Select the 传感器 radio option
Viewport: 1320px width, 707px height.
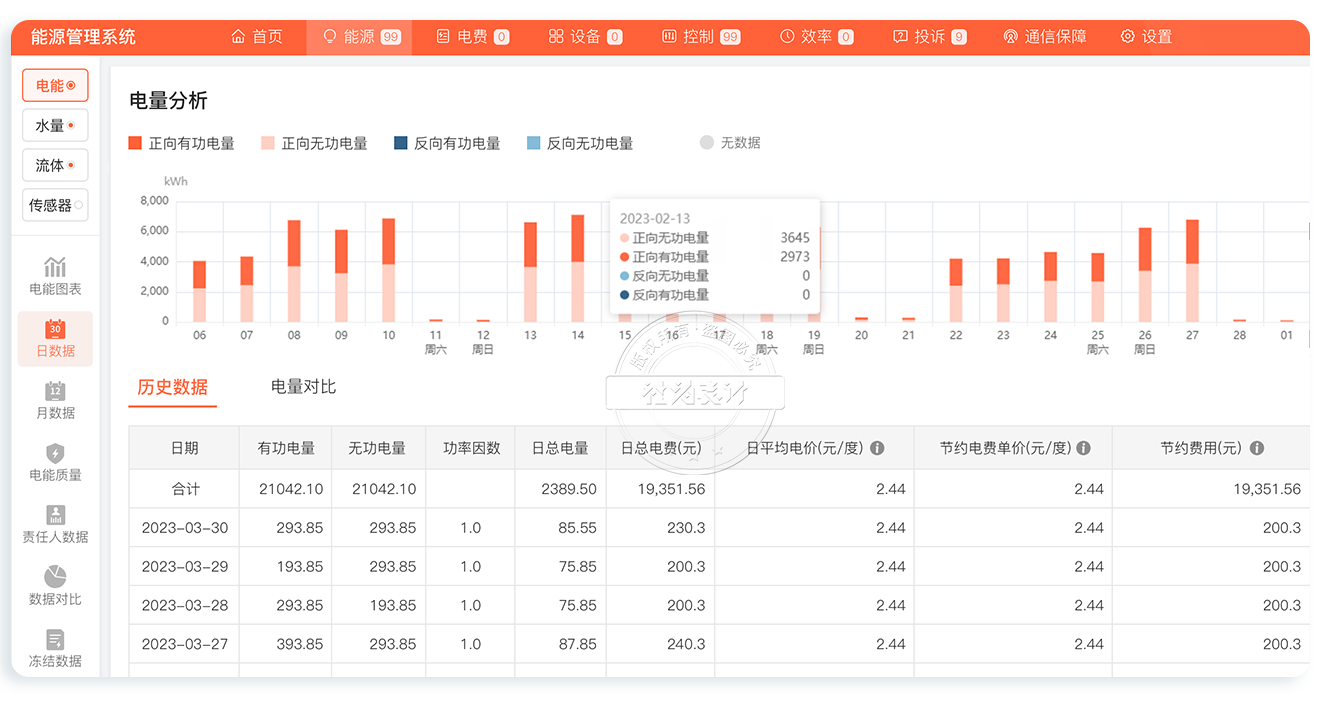tap(55, 206)
